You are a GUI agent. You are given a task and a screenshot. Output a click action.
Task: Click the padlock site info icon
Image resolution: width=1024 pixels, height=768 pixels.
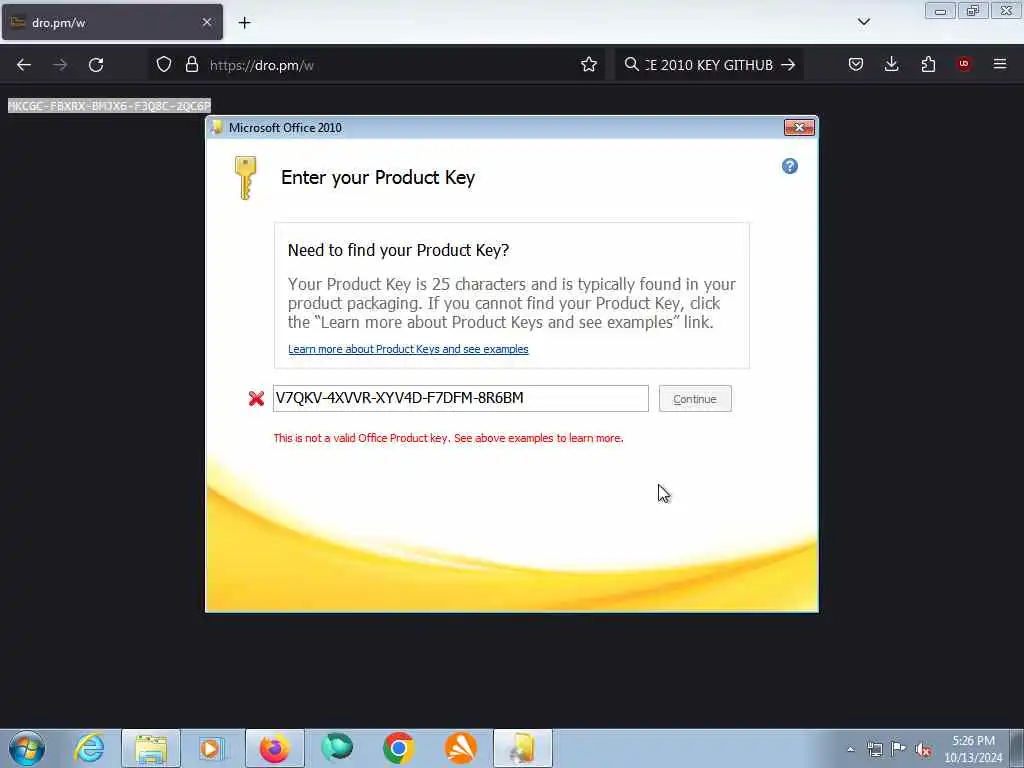click(x=191, y=64)
